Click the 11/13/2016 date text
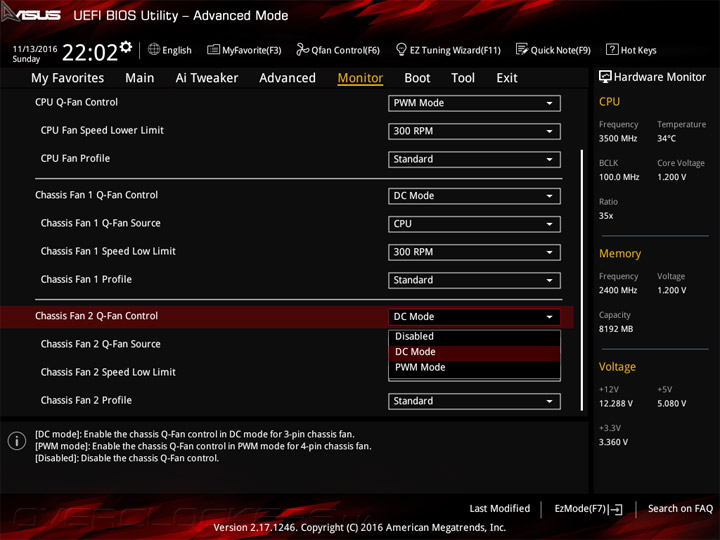This screenshot has height=540, width=720. (35, 49)
